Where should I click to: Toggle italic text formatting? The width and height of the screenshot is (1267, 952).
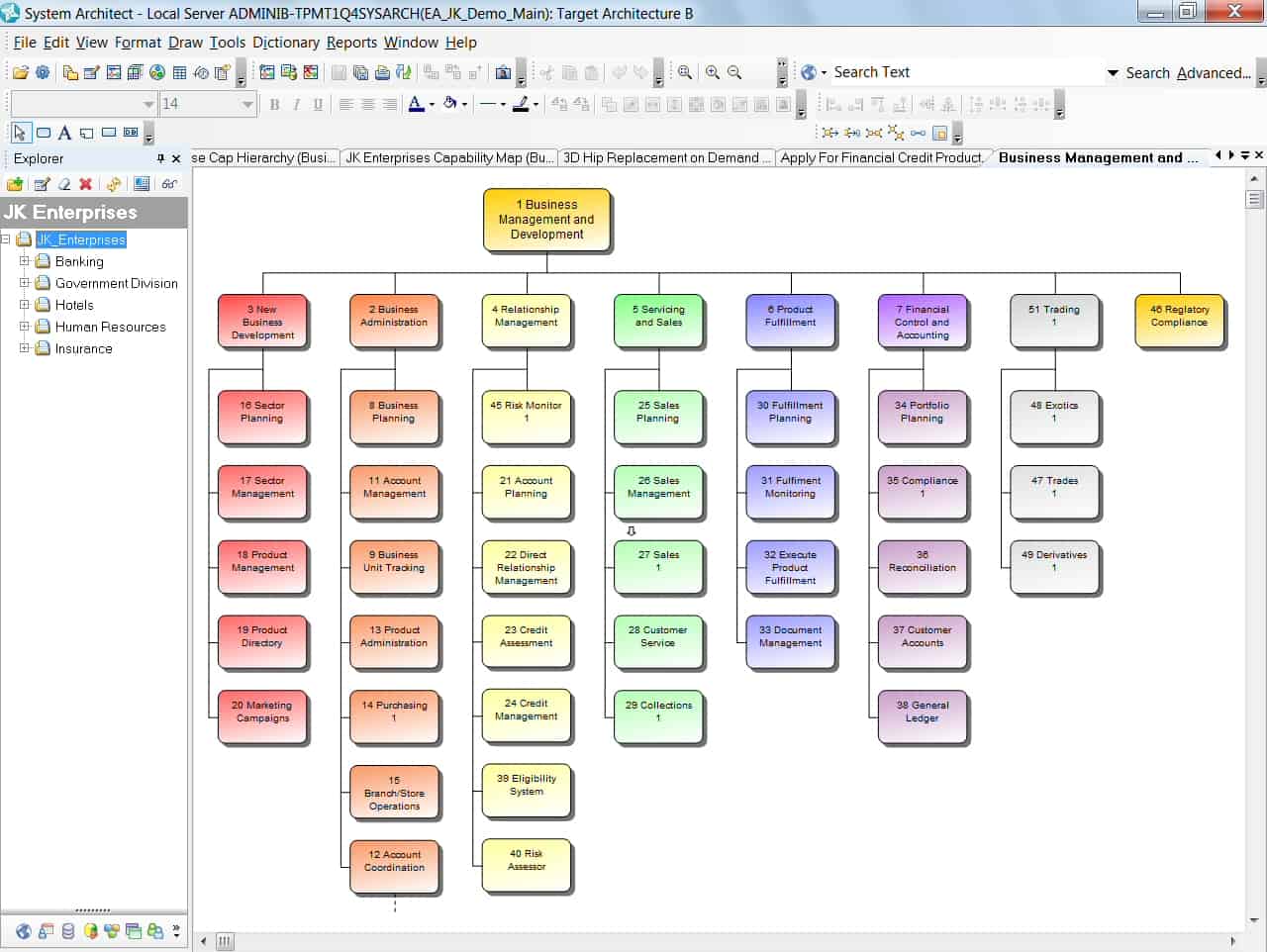coord(296,104)
